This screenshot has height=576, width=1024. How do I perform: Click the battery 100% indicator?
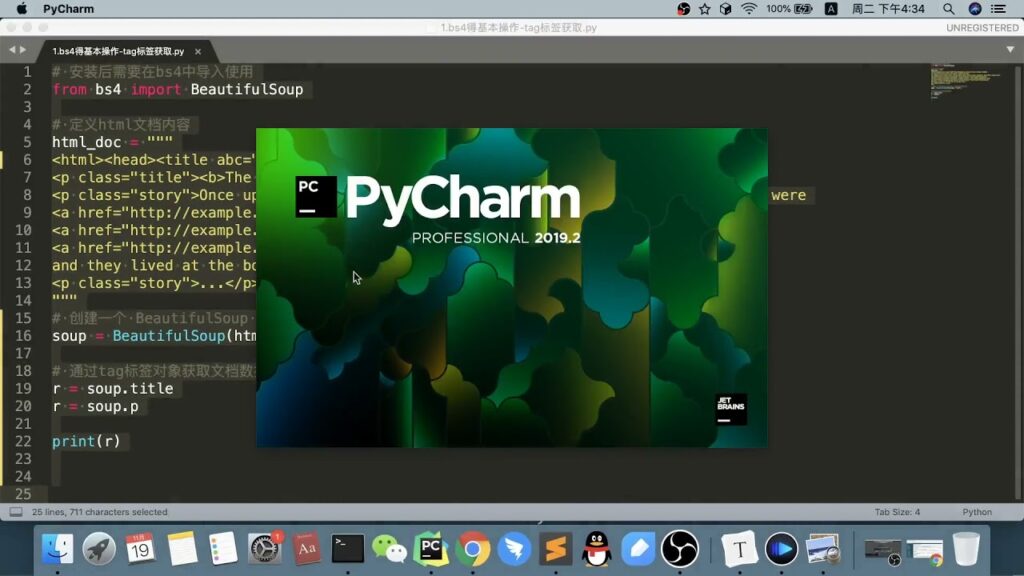point(790,8)
